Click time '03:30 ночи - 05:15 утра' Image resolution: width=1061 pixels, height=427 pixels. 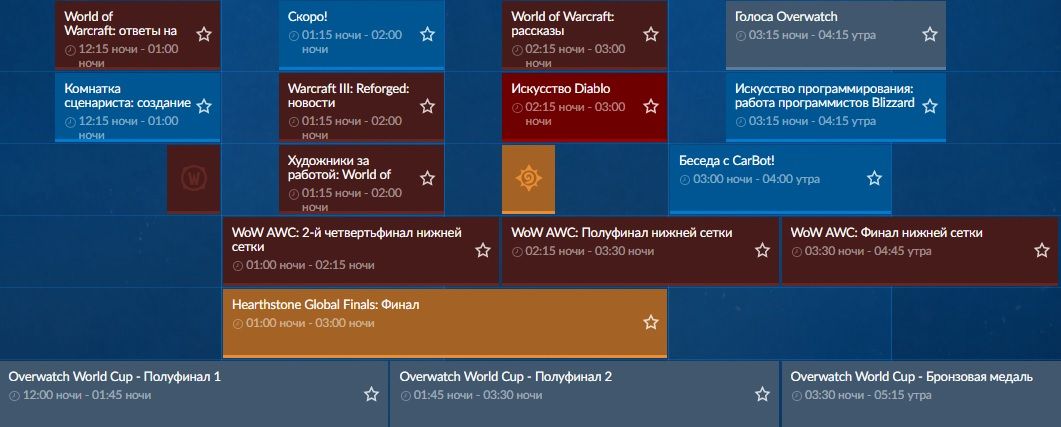point(868,395)
